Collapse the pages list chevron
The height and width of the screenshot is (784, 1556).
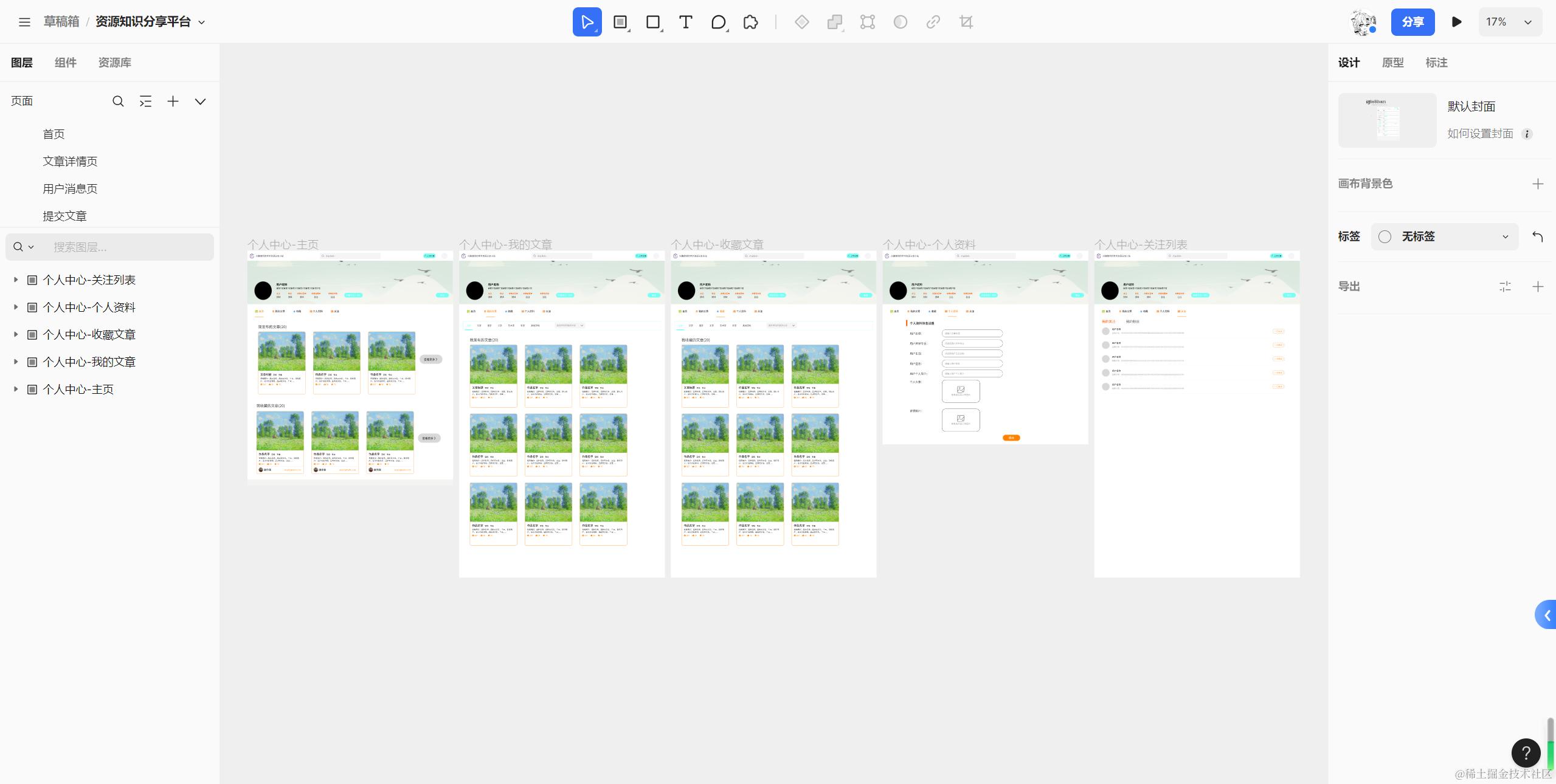[200, 101]
